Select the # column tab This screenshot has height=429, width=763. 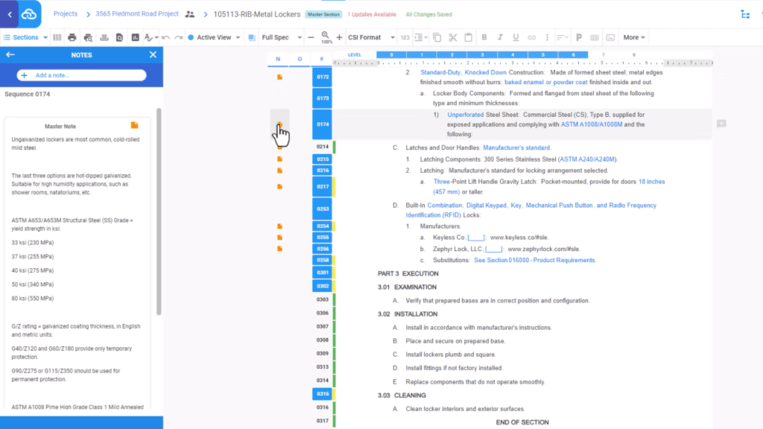pos(321,59)
